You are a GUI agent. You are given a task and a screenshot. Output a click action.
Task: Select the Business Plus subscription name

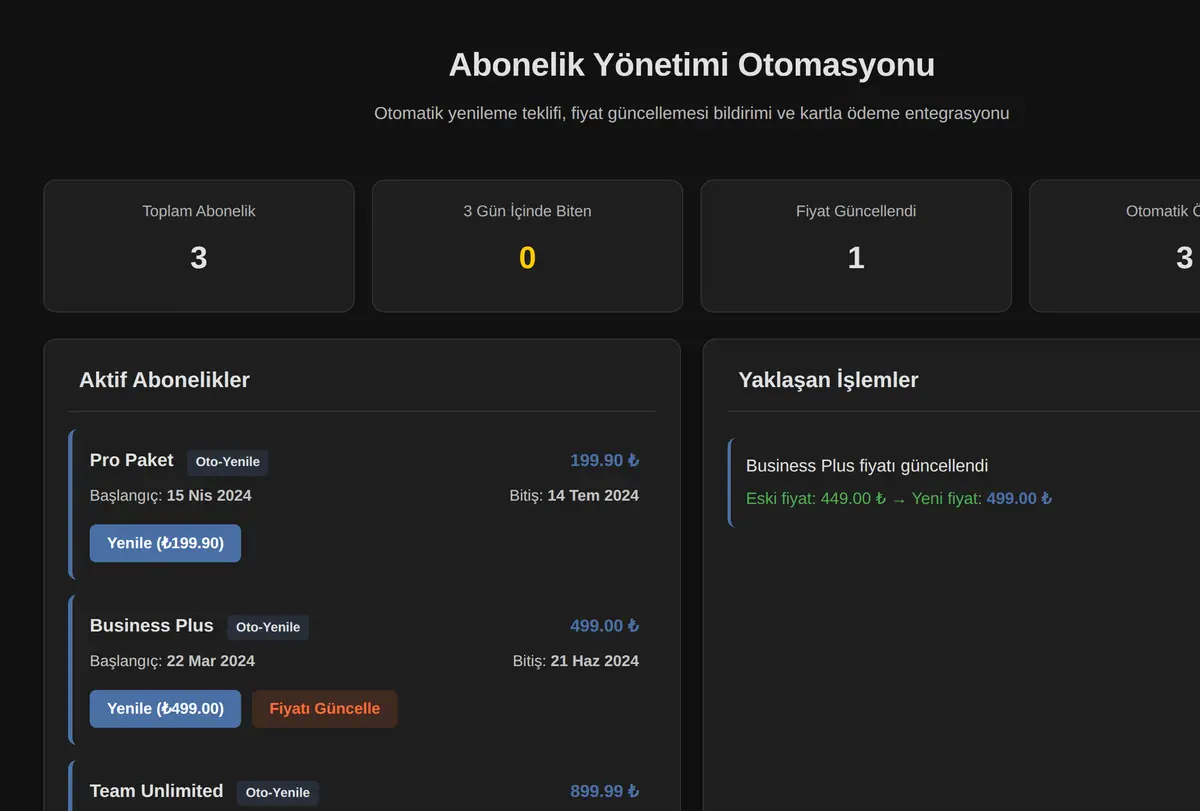(x=152, y=625)
